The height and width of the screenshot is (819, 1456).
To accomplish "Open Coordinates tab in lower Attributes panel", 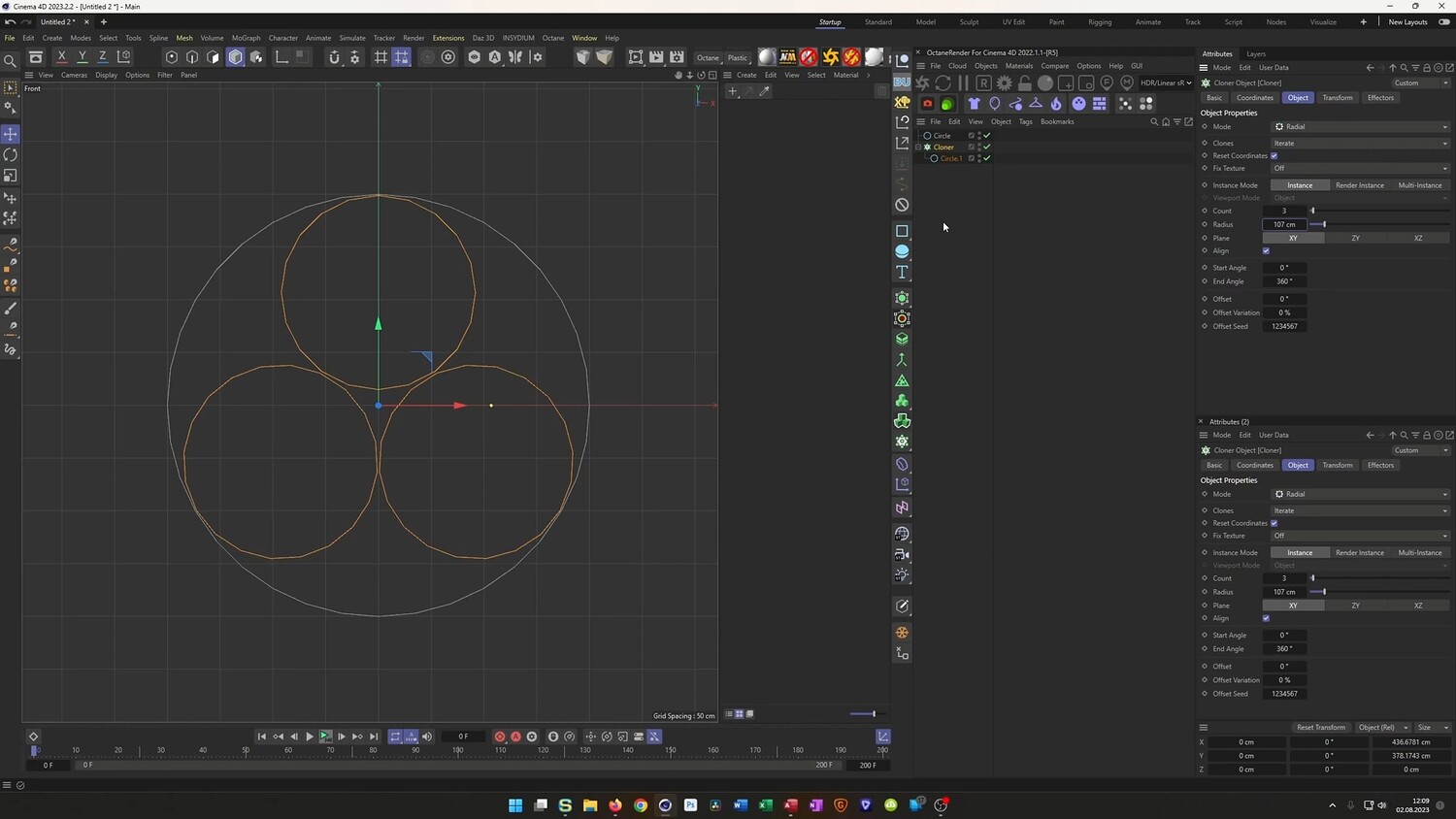I will click(1255, 465).
